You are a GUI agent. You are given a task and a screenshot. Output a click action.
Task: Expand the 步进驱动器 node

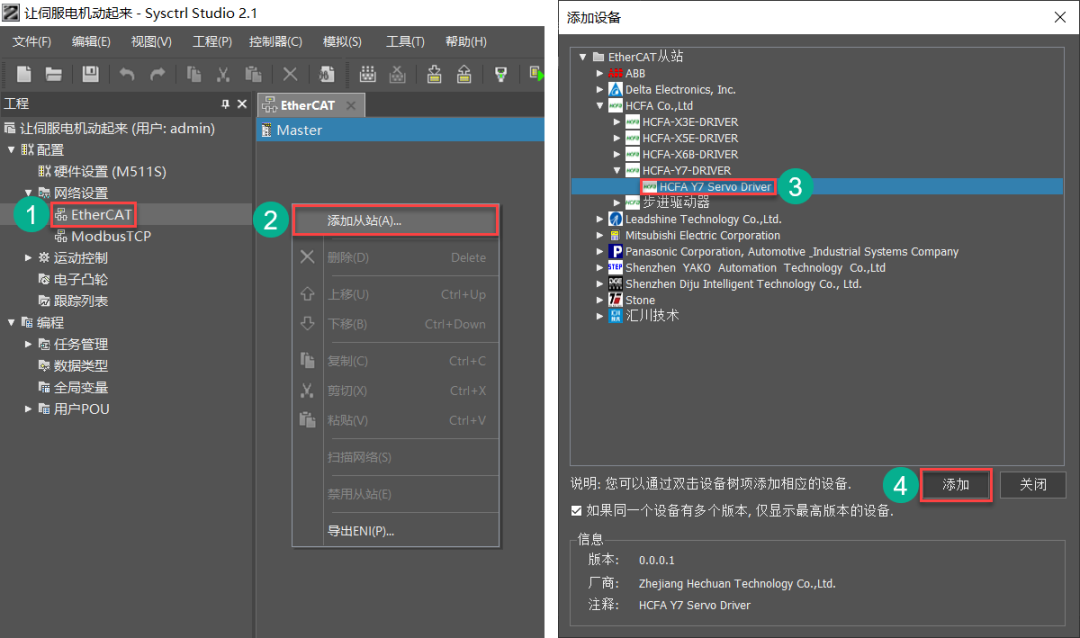[x=617, y=203]
